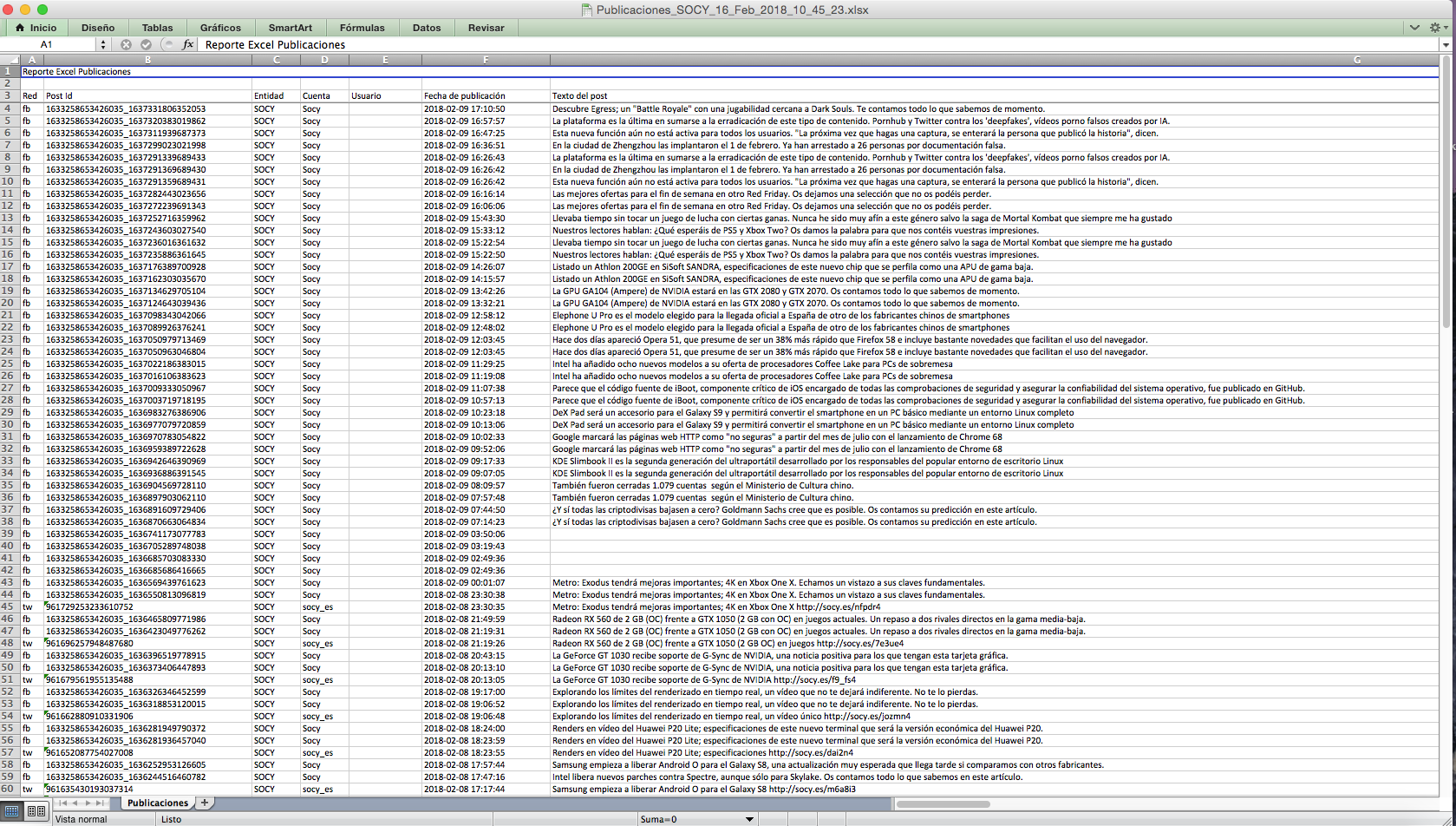Click the round range-selector icon beside fx
The width and height of the screenshot is (1456, 826).
168,44
